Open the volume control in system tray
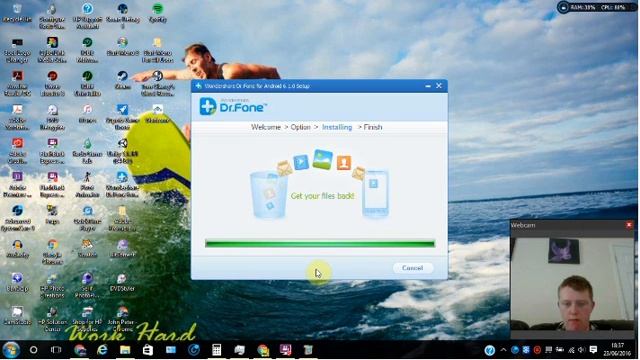 [582, 350]
